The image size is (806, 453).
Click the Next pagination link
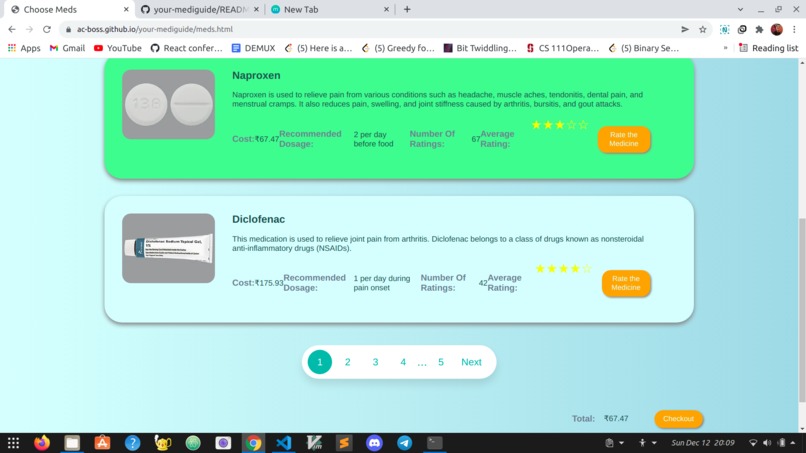[x=471, y=362]
